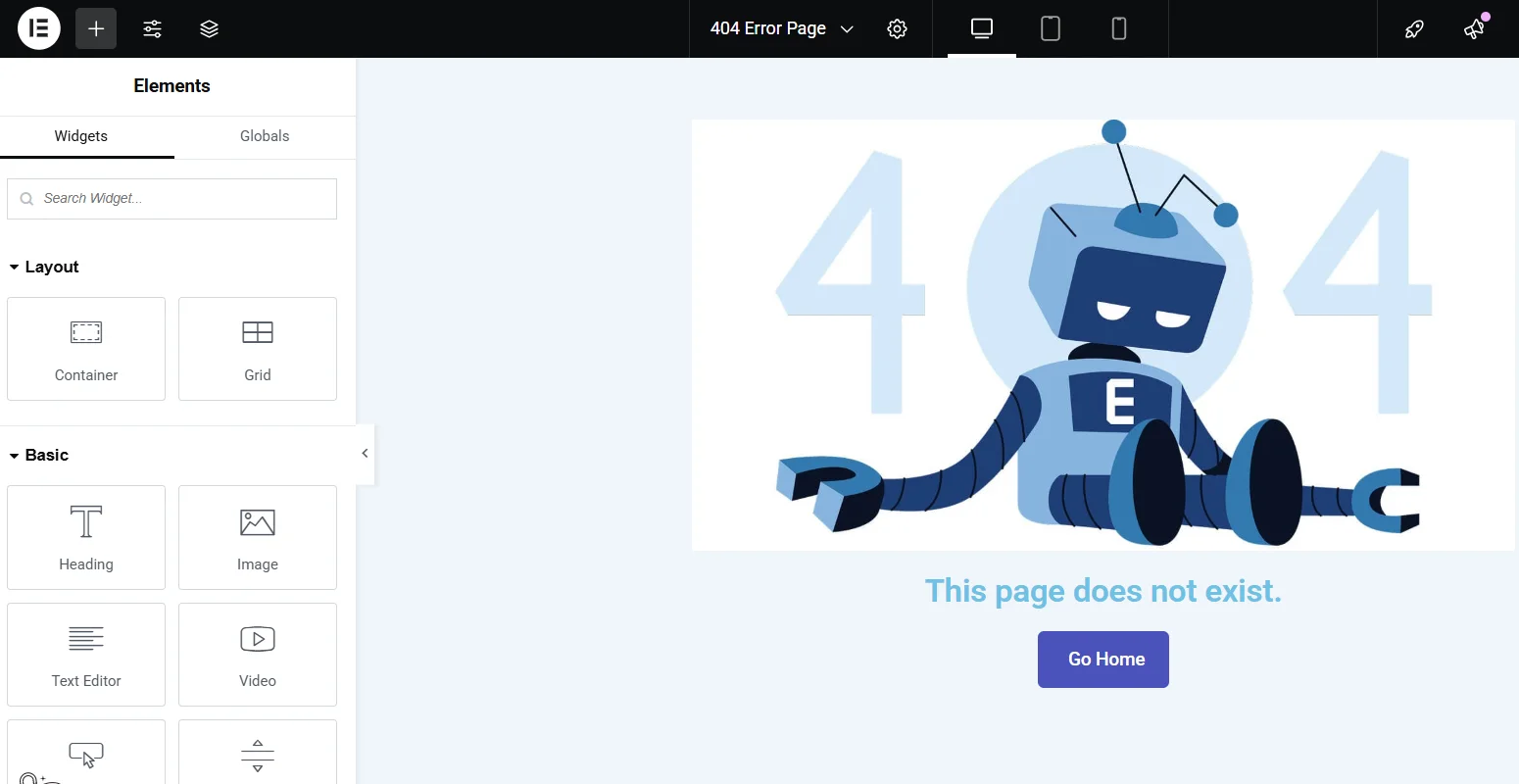The image size is (1519, 784).
Task: Switch to tablet responsive view
Action: click(x=1051, y=28)
